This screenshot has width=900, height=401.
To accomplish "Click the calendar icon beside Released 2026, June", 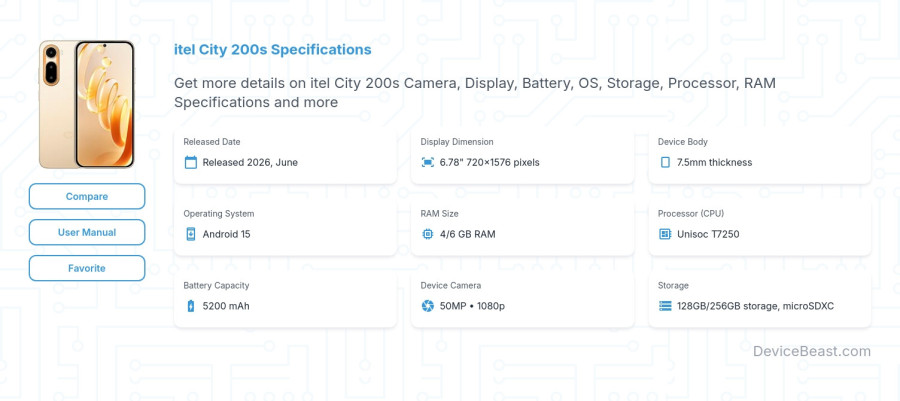I will (191, 162).
